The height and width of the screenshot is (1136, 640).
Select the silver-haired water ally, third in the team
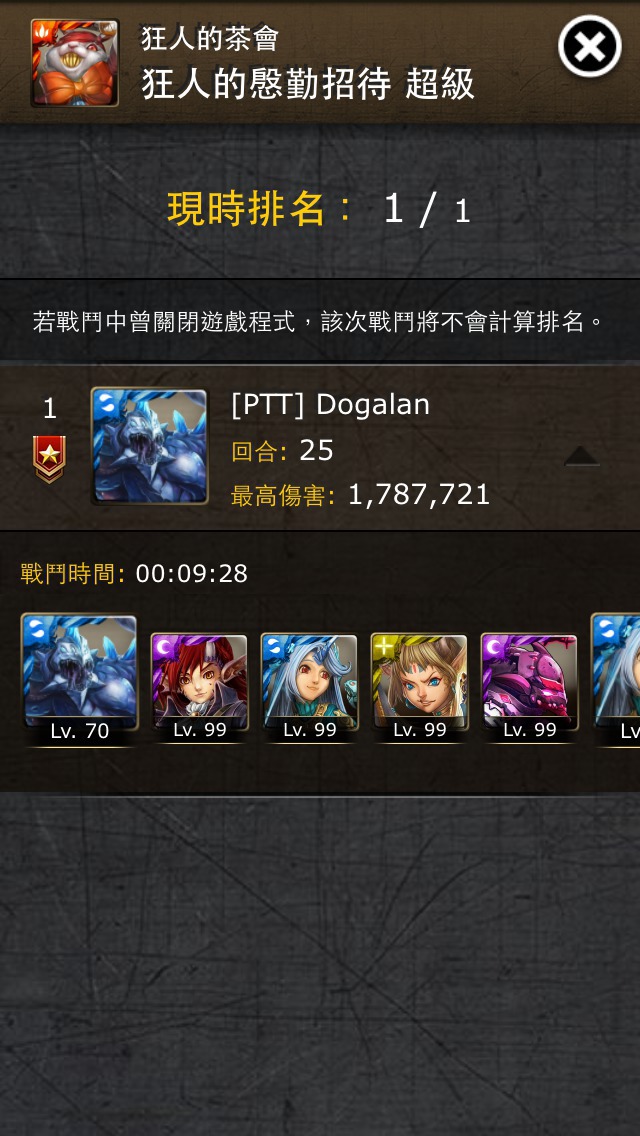pyautogui.click(x=309, y=686)
